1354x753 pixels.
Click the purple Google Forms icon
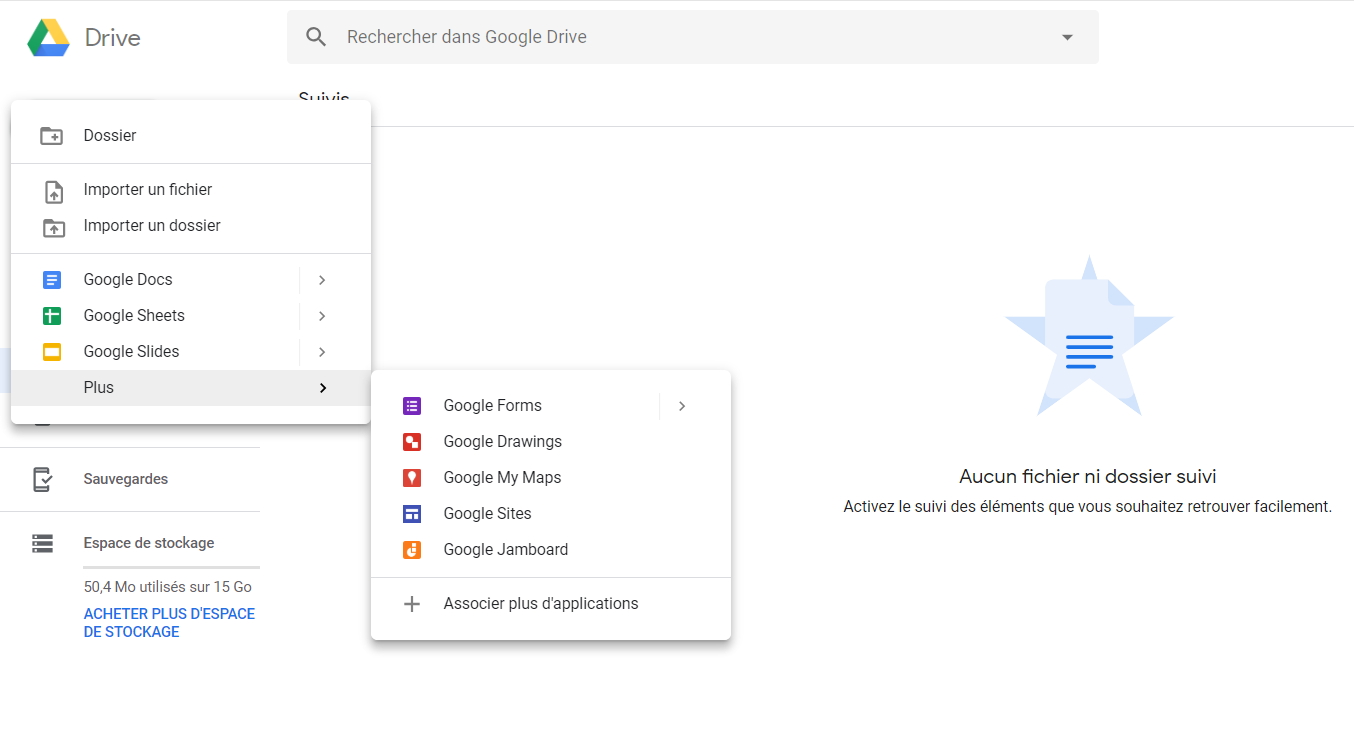pyautogui.click(x=412, y=406)
